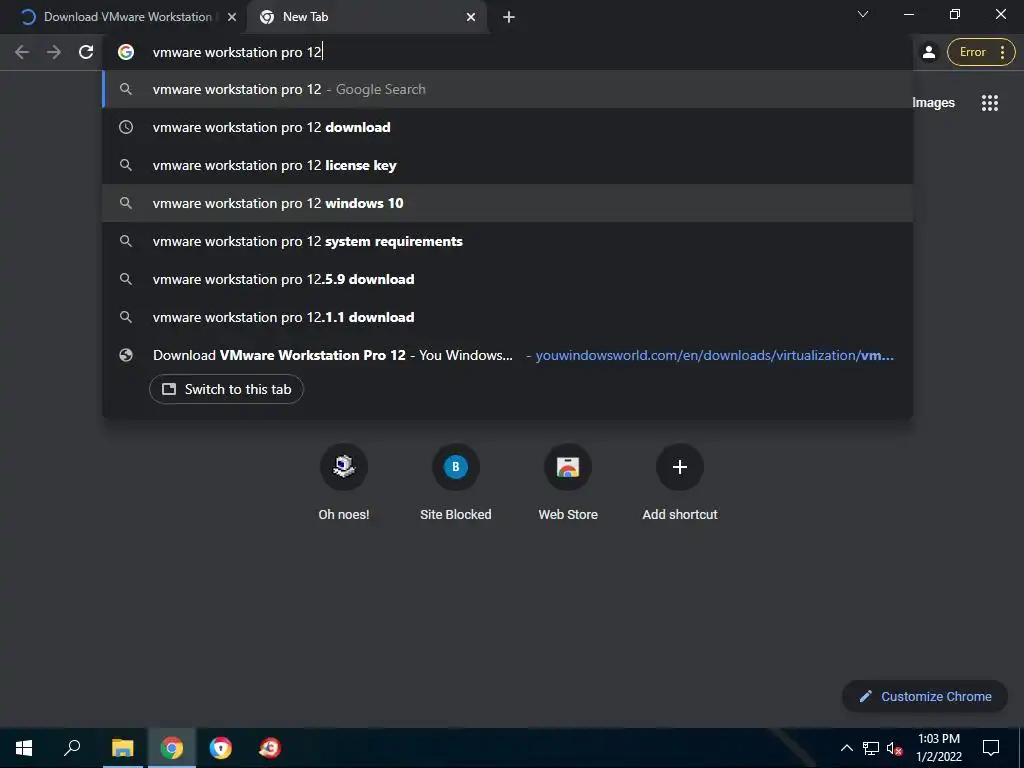
Task: Open the profile avatar icon
Action: tap(929, 52)
